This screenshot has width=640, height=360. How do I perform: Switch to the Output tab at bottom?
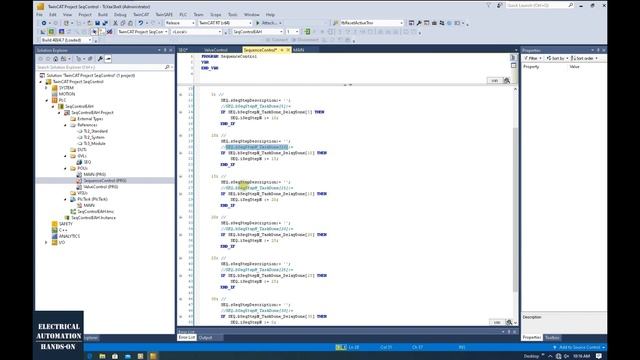(x=205, y=338)
